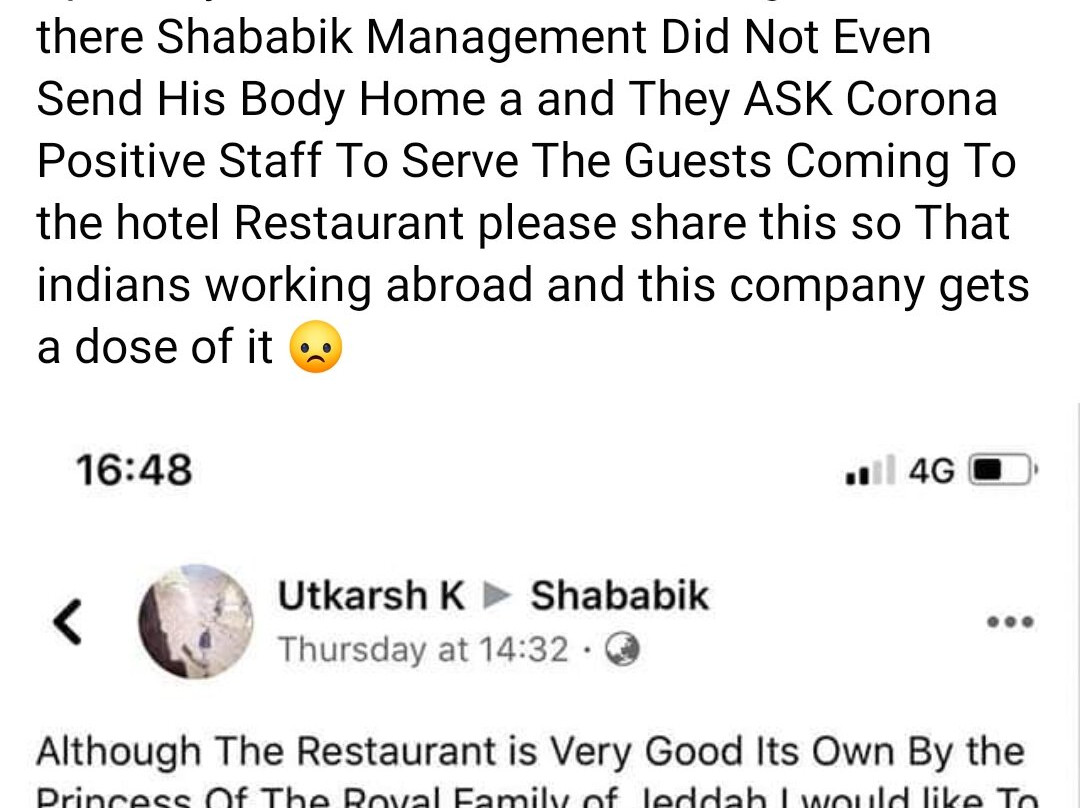
Task: Click the cellular signal bars
Action: click(871, 470)
